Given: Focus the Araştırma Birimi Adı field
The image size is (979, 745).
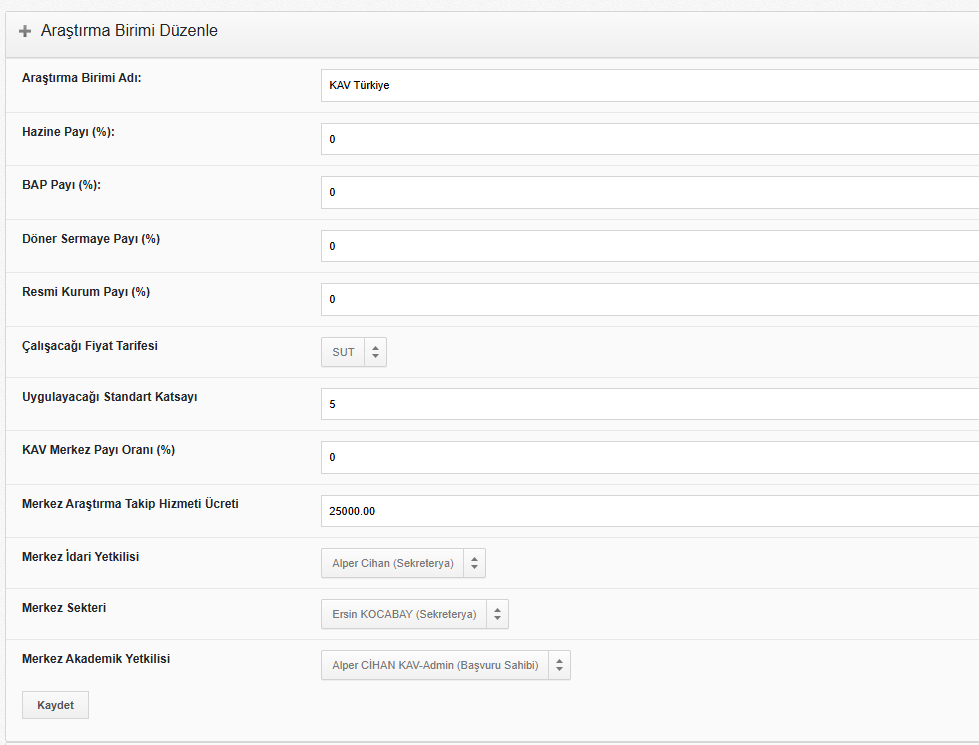Looking at the screenshot, I should coord(650,86).
